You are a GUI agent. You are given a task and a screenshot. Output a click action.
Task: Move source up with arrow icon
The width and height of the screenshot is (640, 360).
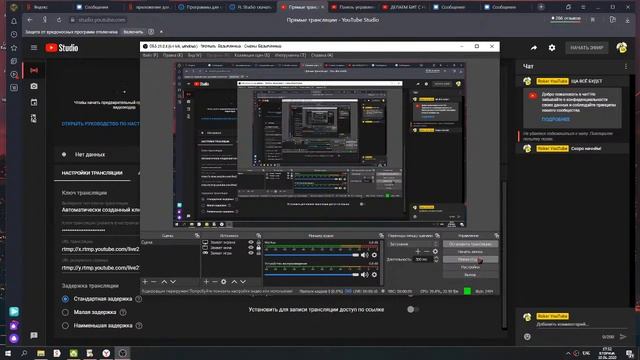[234, 282]
